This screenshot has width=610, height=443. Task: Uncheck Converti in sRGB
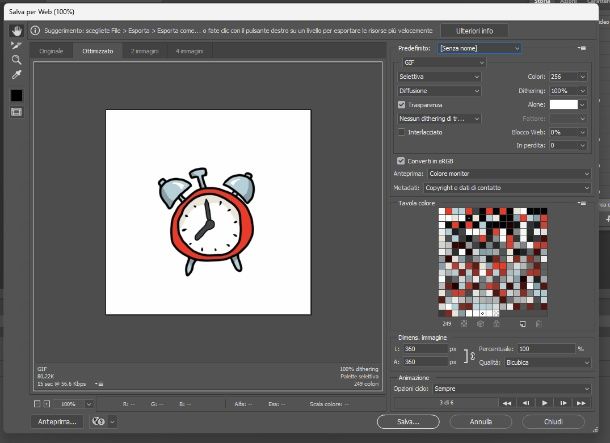(401, 161)
